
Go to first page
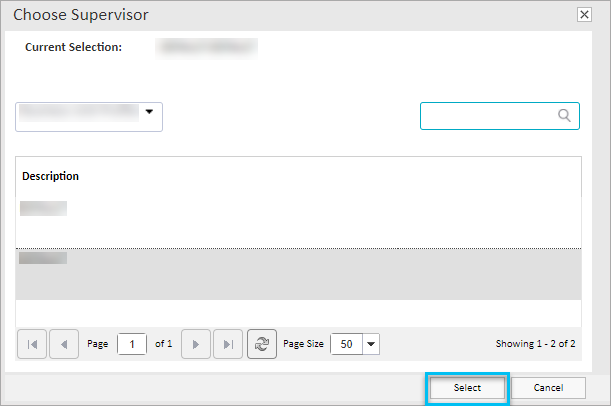pos(32,344)
